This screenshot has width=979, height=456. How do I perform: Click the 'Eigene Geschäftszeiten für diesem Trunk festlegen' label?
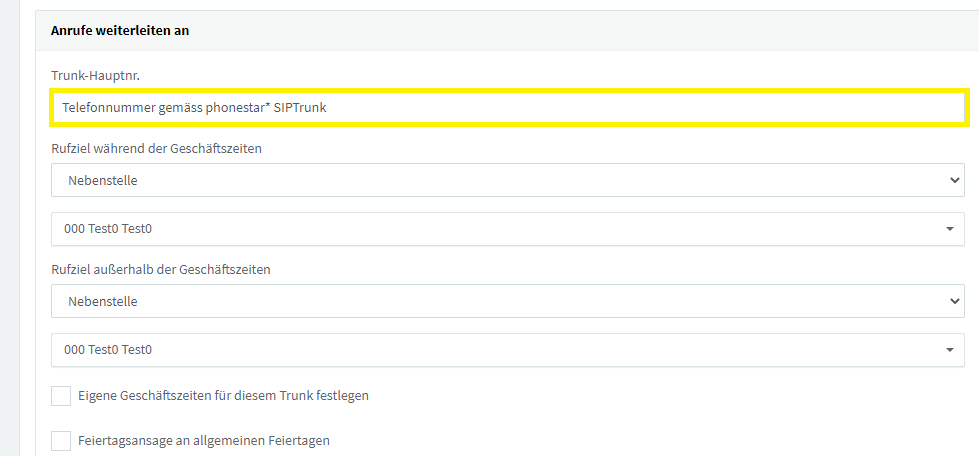click(224, 396)
